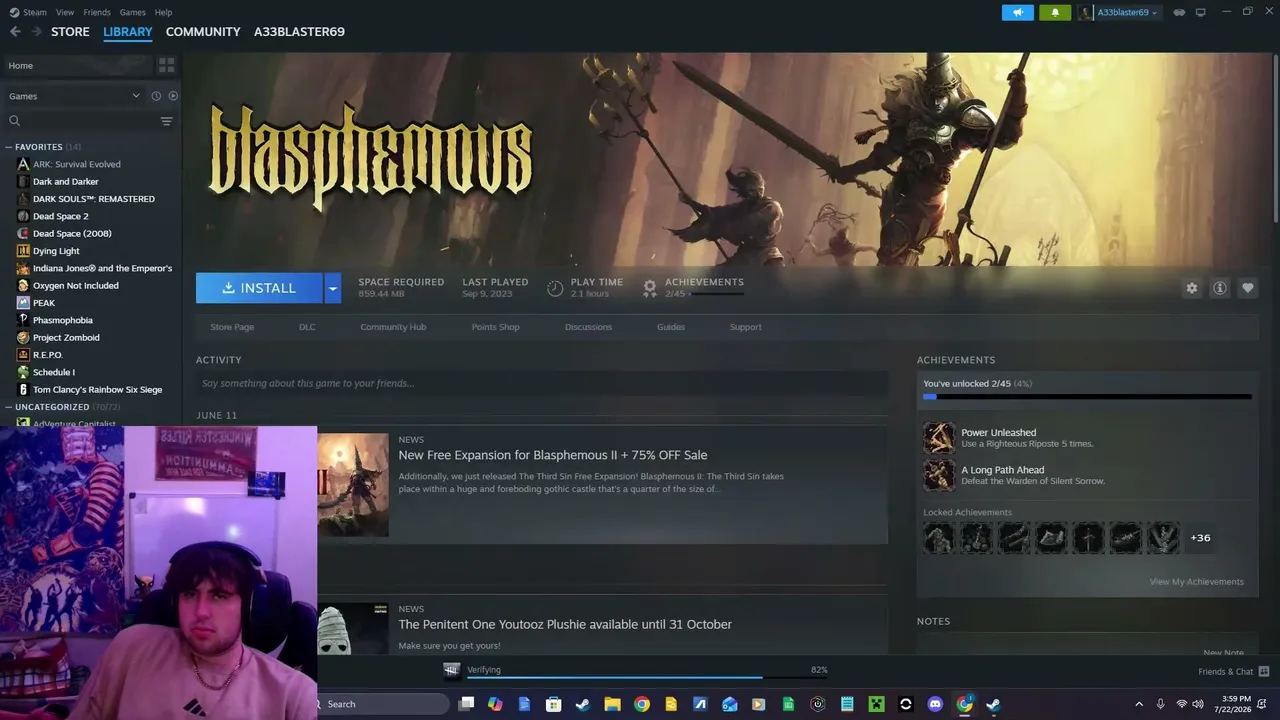Open the Penitent One Youtooz Plushie news title
Image resolution: width=1280 pixels, height=720 pixels.
coord(565,624)
